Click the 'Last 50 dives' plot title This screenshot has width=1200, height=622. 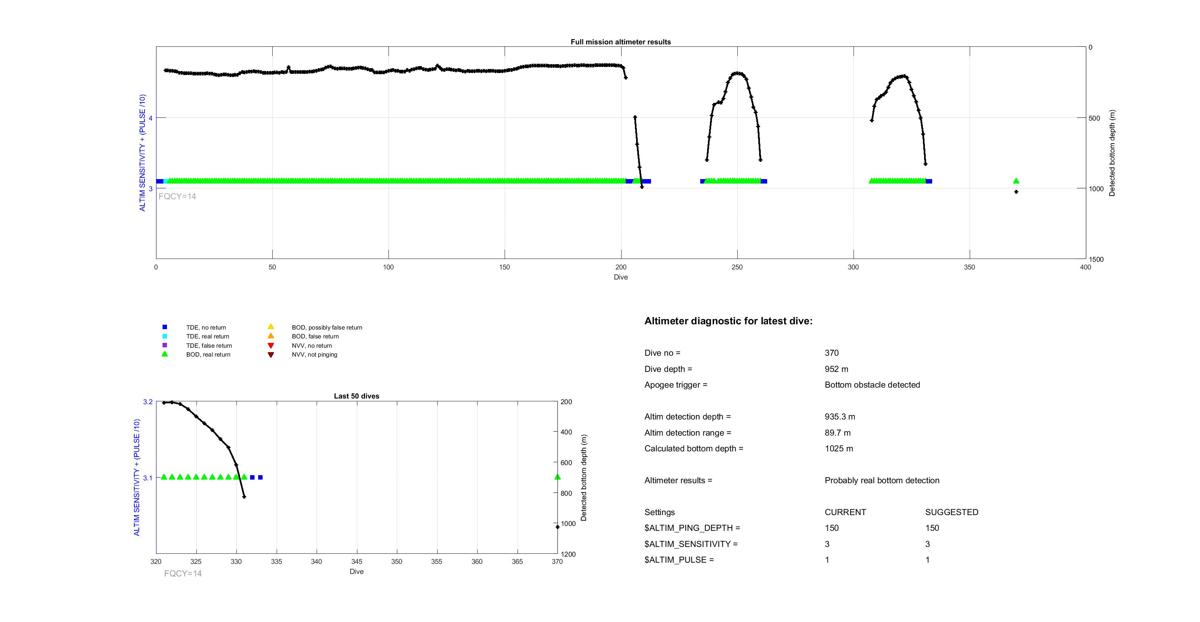356,396
